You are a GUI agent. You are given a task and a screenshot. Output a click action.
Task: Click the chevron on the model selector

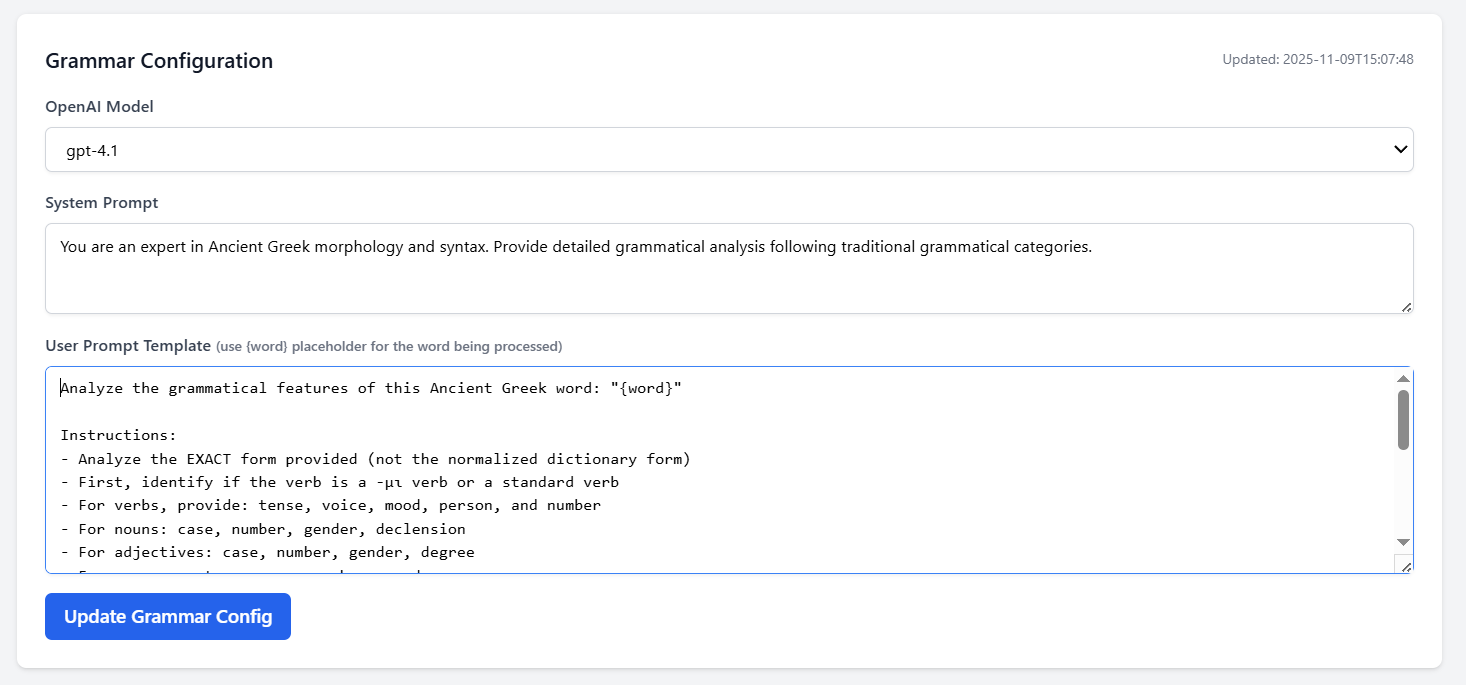(x=1399, y=149)
